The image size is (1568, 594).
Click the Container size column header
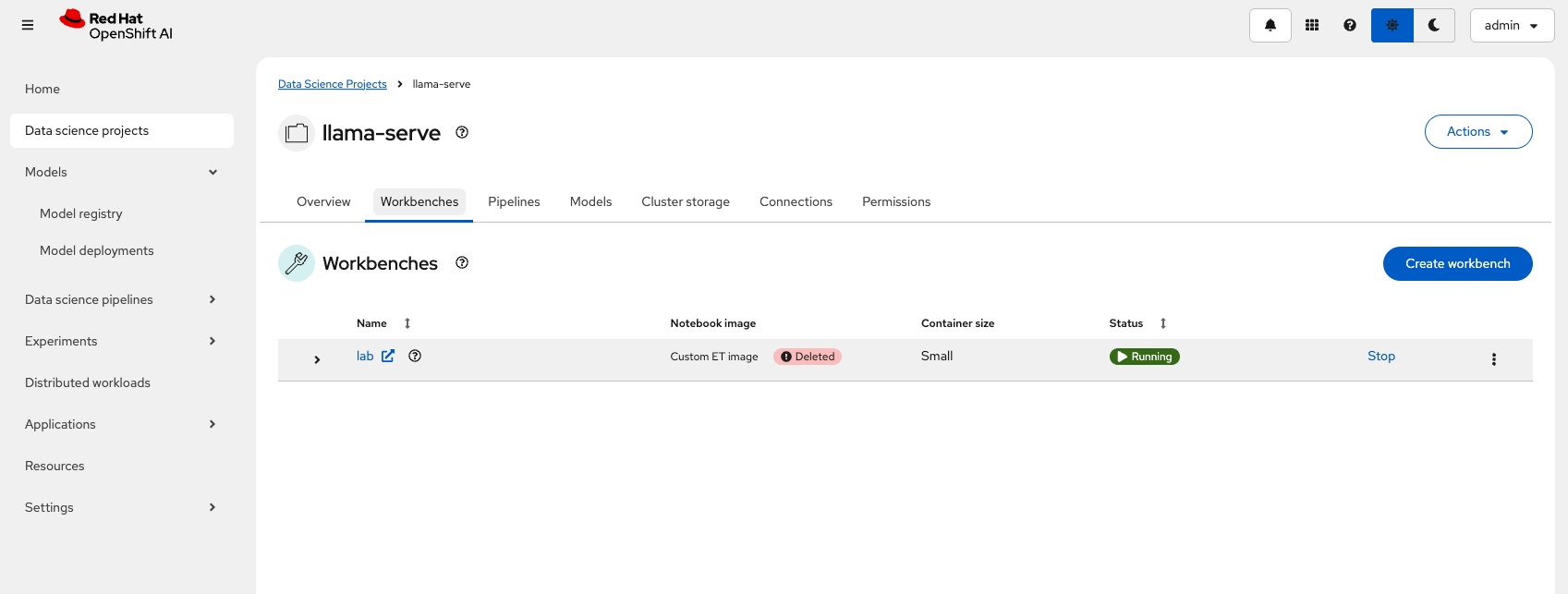(958, 323)
